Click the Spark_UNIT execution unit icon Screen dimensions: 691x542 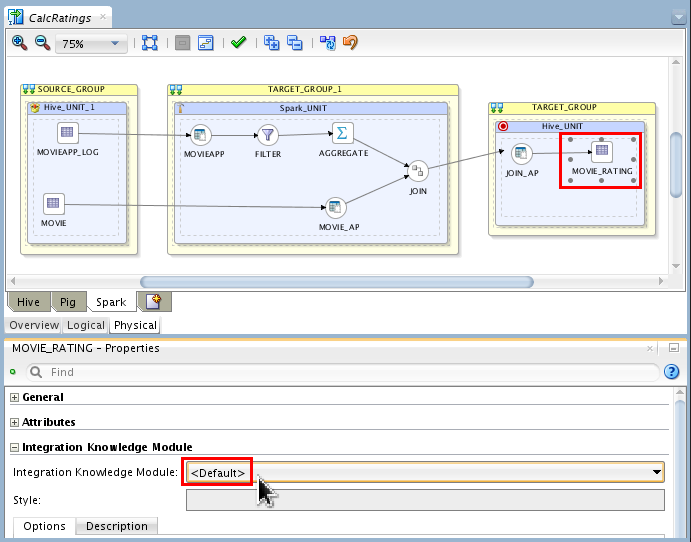click(x=180, y=108)
